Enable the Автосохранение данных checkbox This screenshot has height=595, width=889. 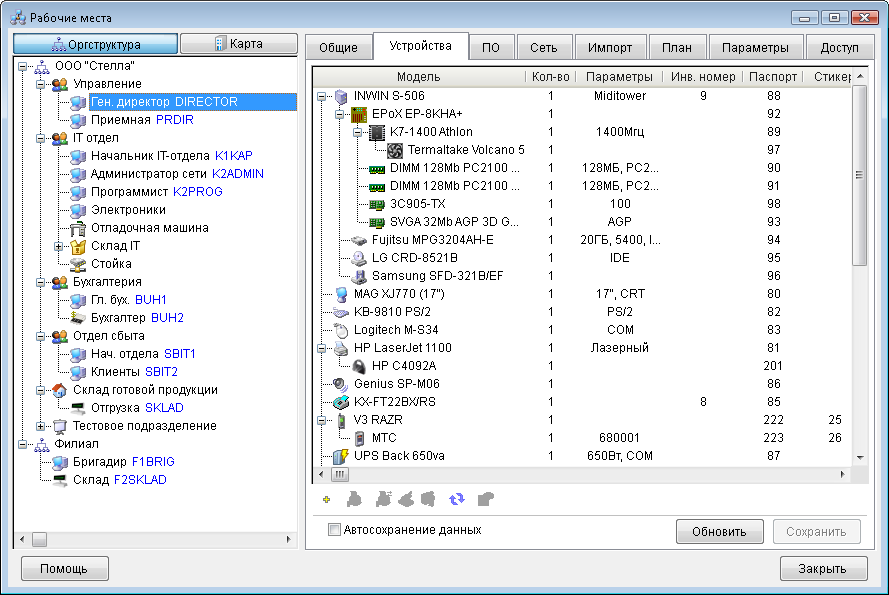pyautogui.click(x=335, y=530)
